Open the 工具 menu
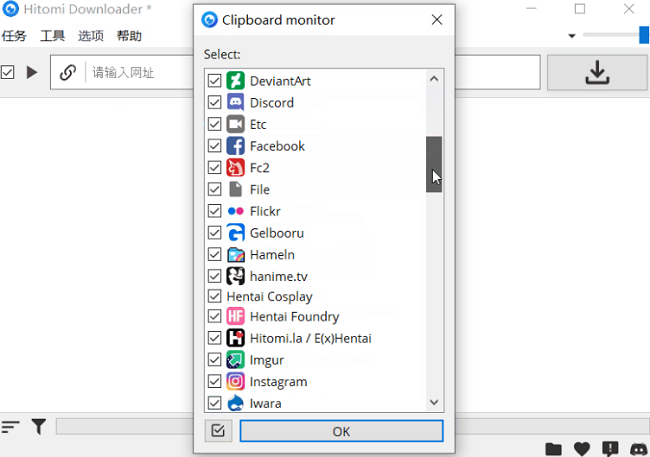The image size is (650, 457). tap(52, 36)
